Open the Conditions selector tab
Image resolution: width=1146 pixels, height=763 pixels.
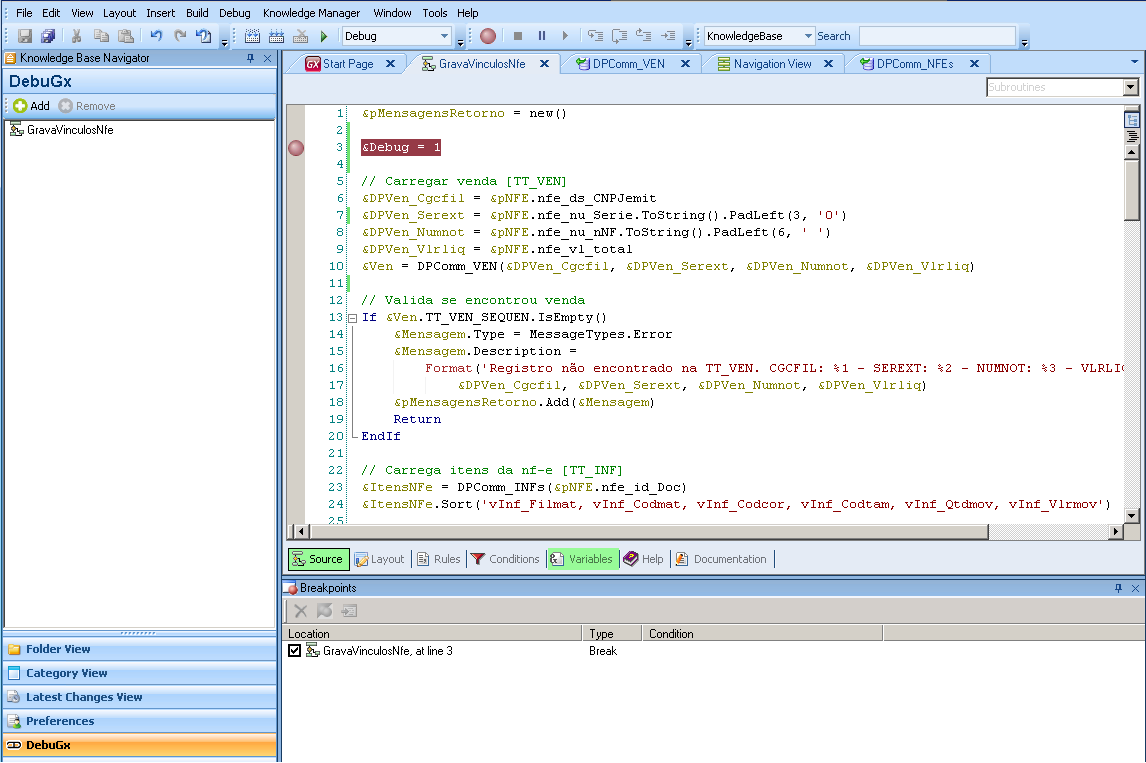click(505, 559)
